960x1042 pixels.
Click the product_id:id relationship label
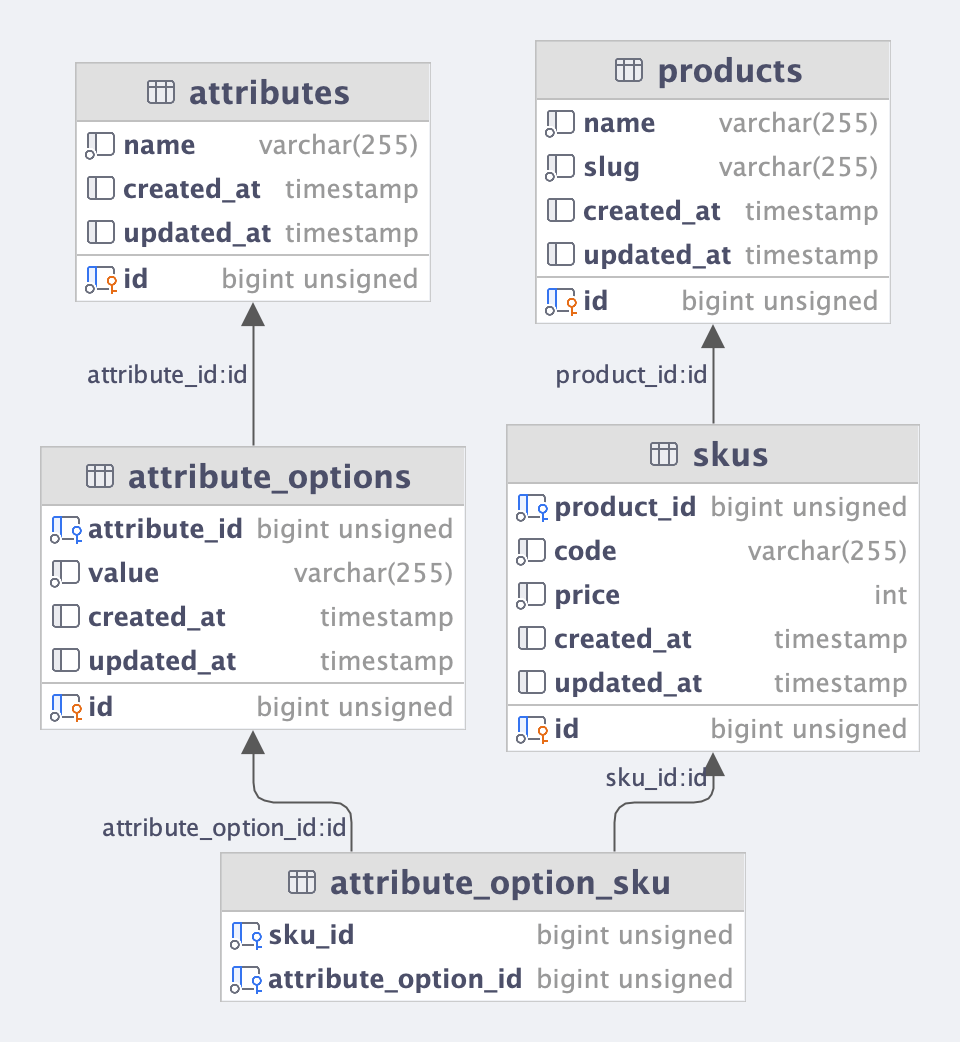(x=631, y=375)
